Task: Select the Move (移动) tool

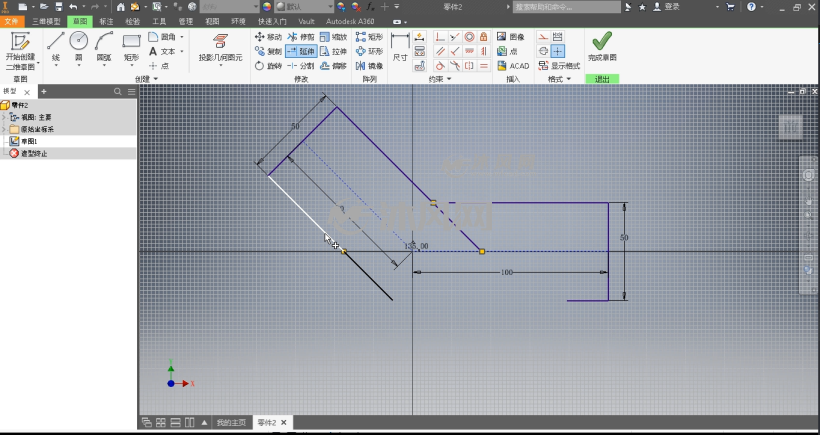Action: pos(268,37)
